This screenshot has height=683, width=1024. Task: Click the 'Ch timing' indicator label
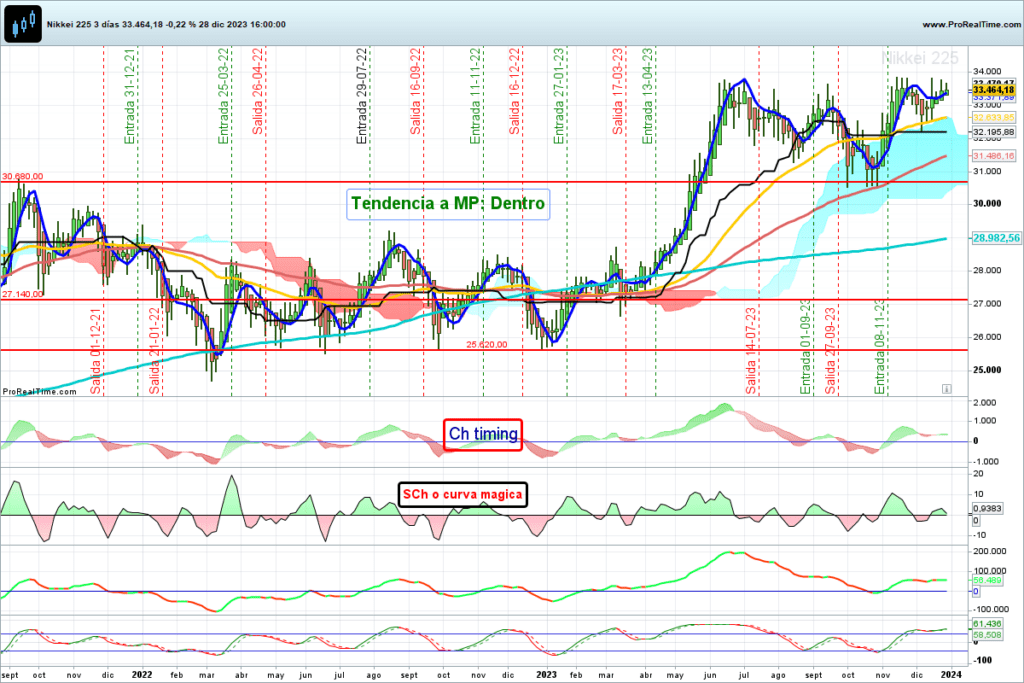[483, 434]
